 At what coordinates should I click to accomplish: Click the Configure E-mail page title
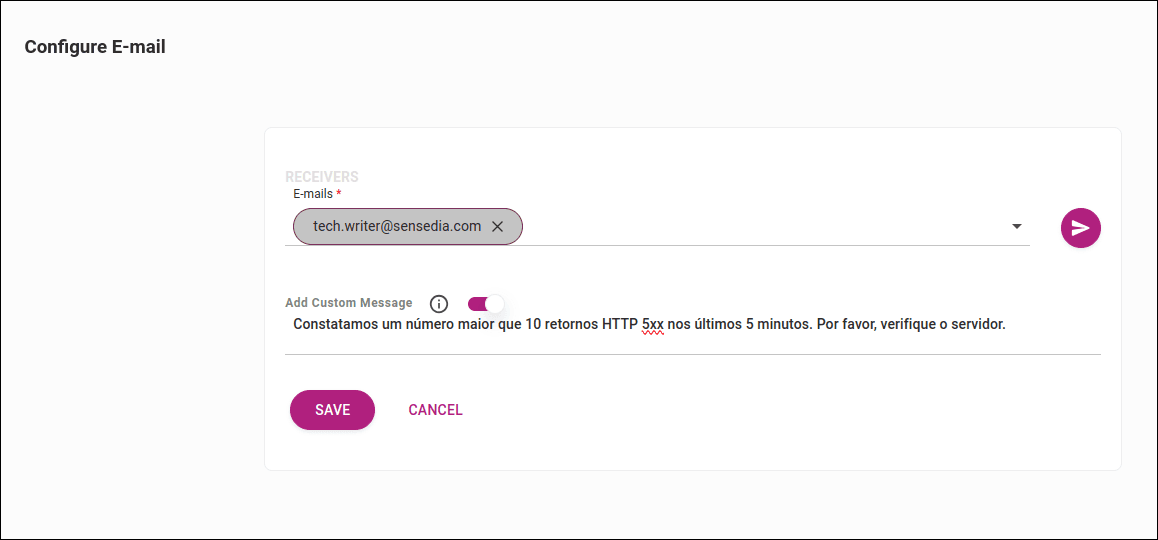click(x=95, y=47)
